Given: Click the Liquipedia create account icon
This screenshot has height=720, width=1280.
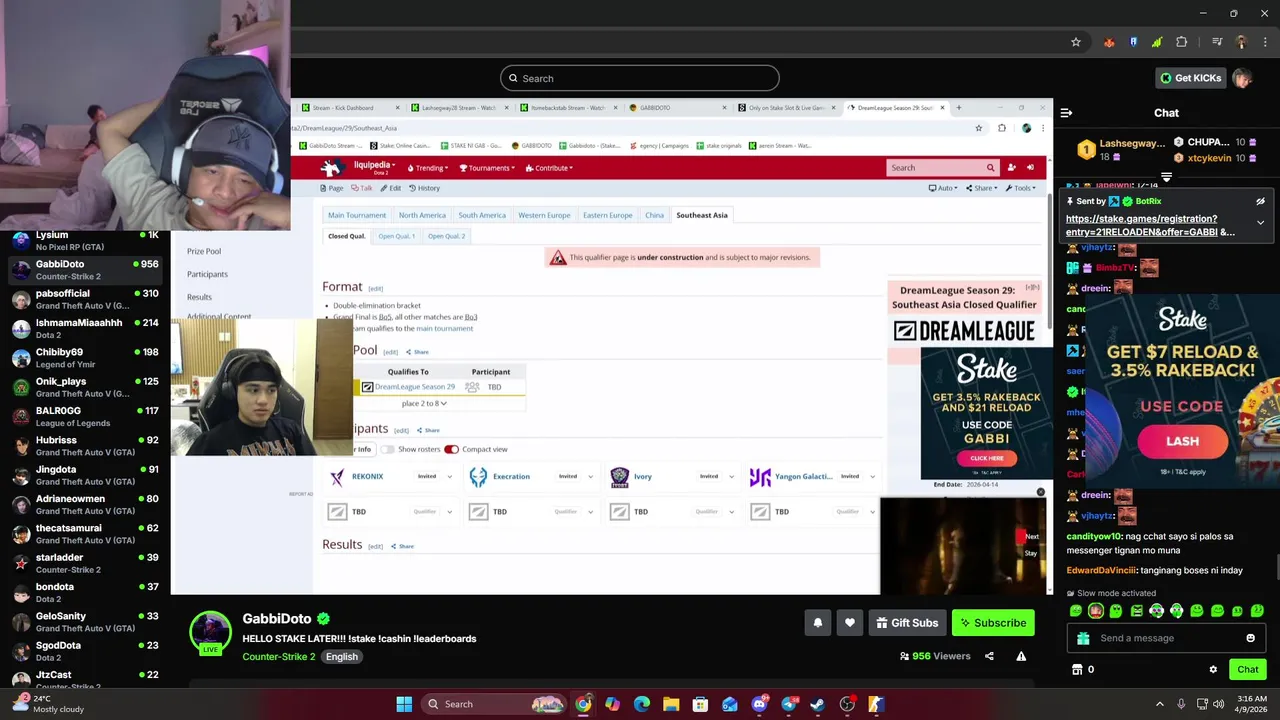Looking at the screenshot, I should point(1012,168).
